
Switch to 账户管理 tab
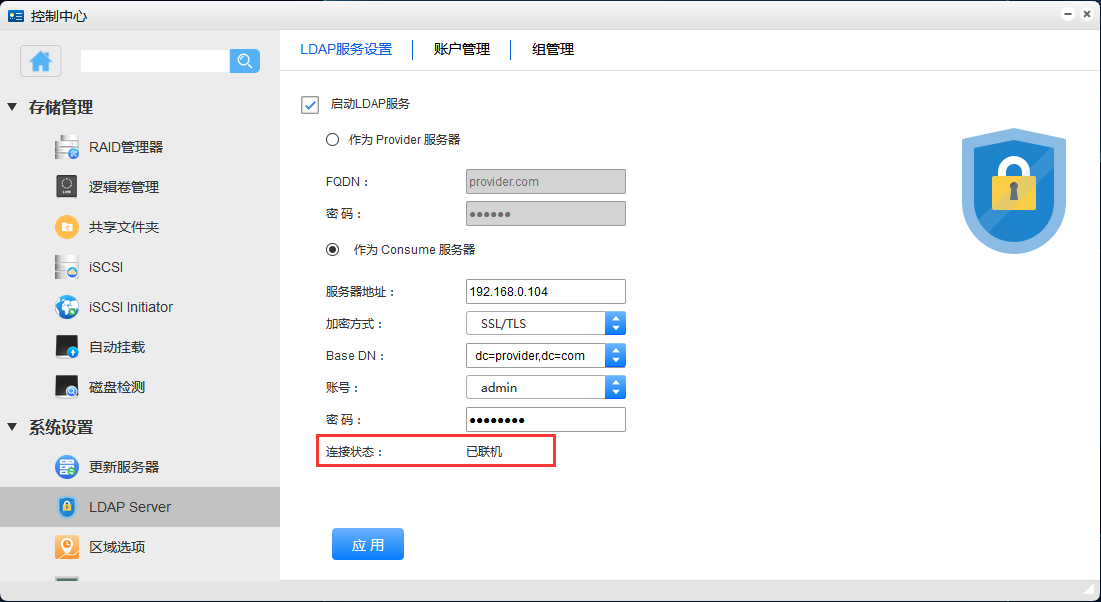pos(462,49)
